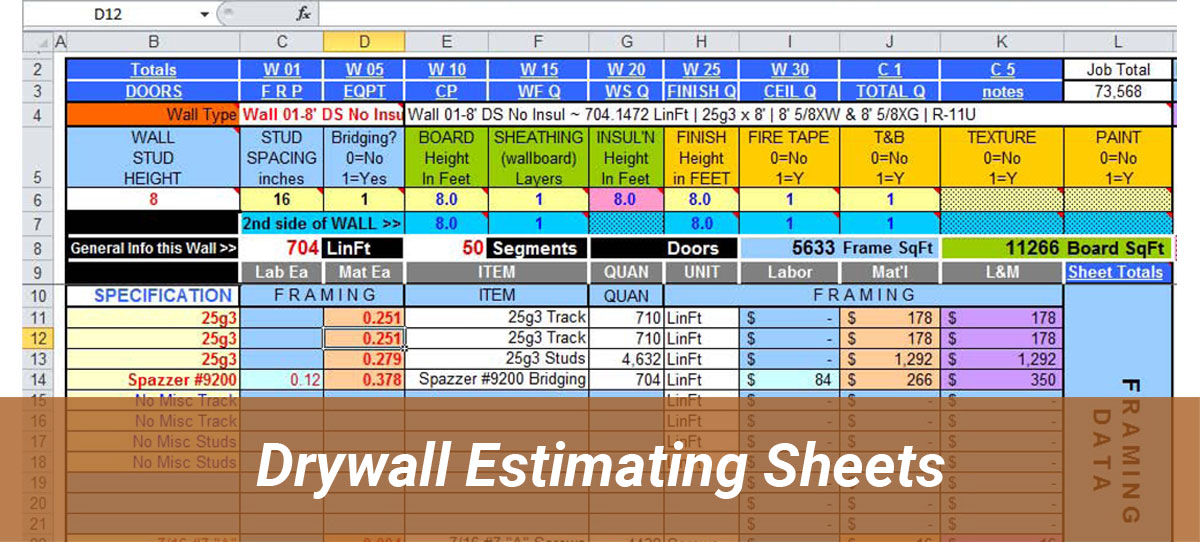
Task: Open the W 10 sheet link
Action: click(446, 70)
